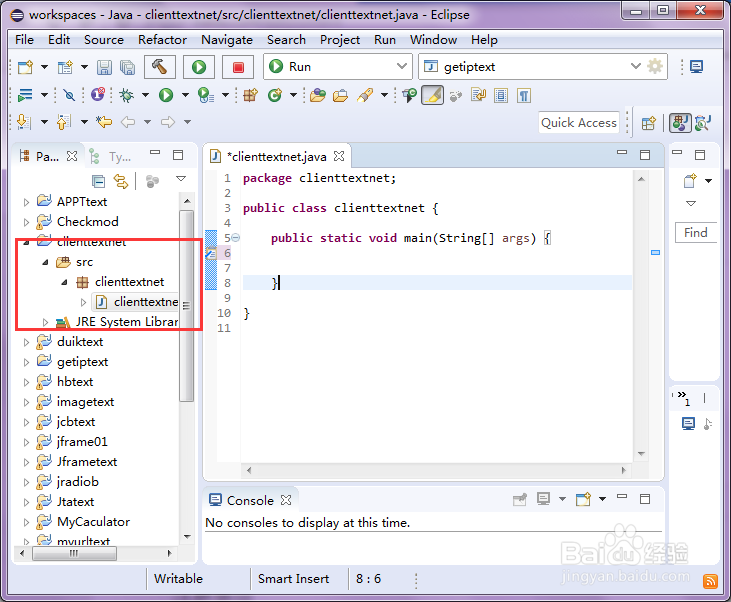Click the Quick Access field
The height and width of the screenshot is (602, 731).
[579, 123]
